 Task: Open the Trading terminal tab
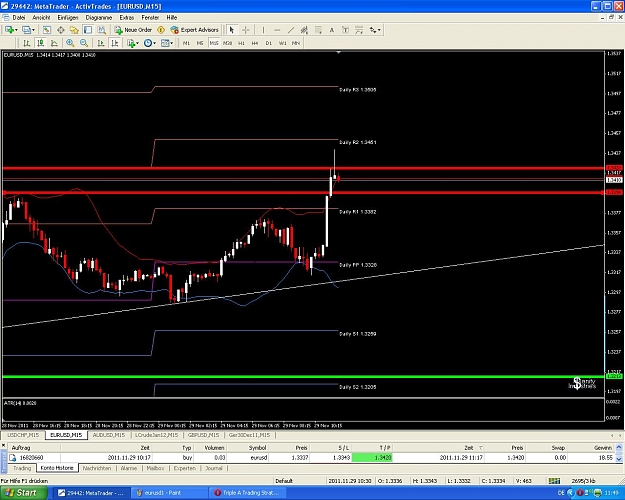(x=22, y=468)
